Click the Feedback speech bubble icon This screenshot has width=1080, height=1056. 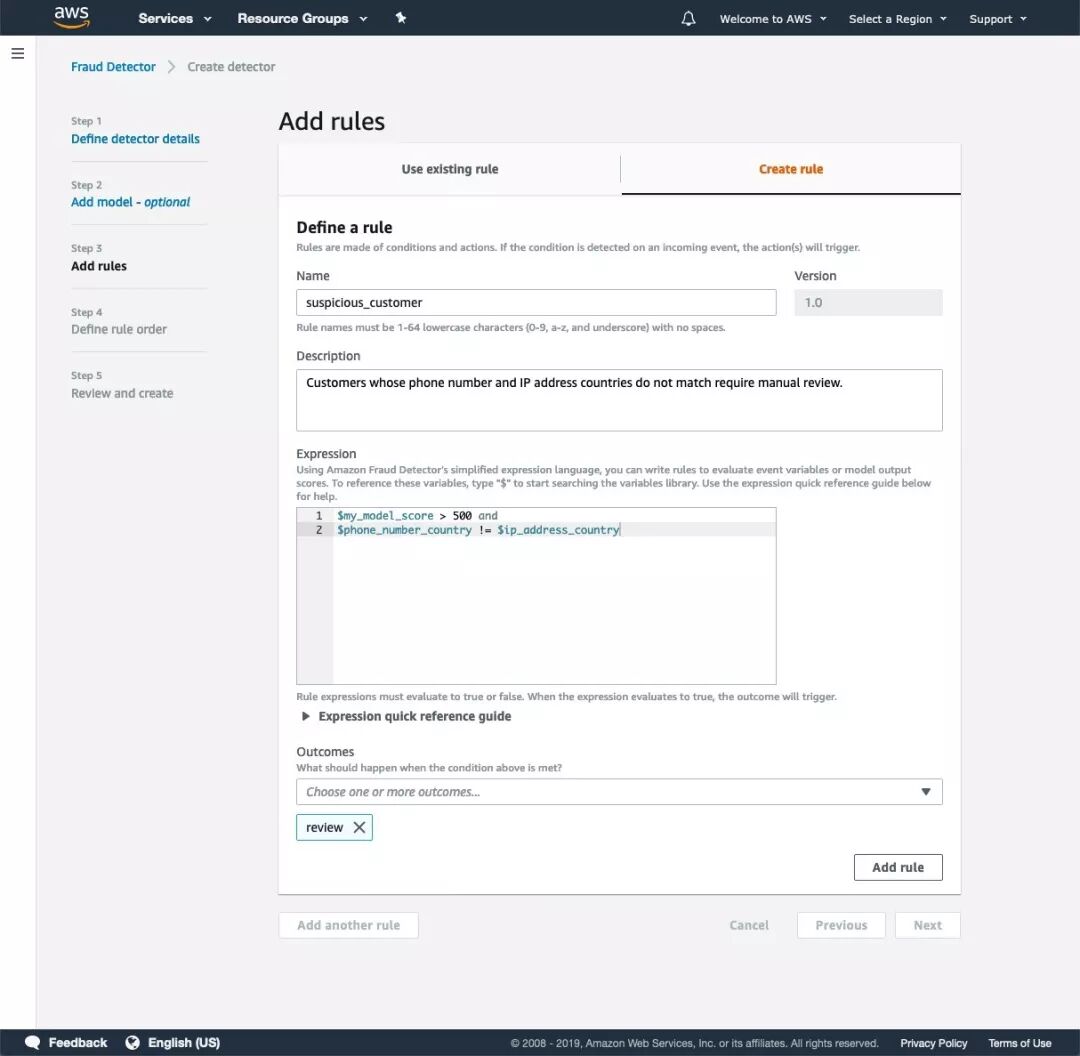pyautogui.click(x=32, y=1042)
